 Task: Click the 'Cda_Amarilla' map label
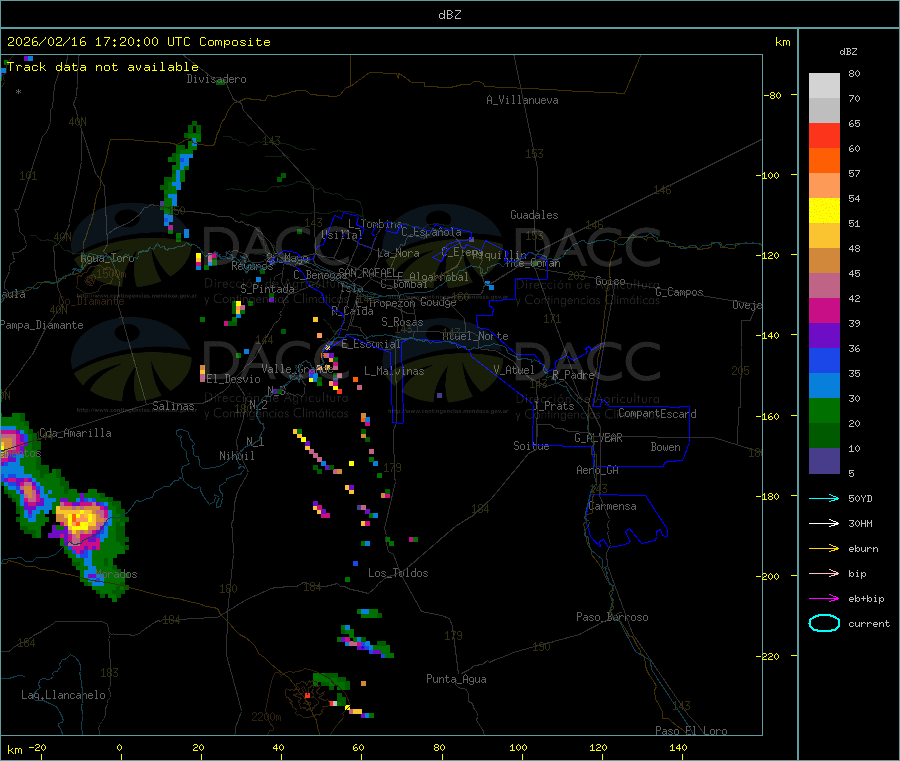(75, 433)
